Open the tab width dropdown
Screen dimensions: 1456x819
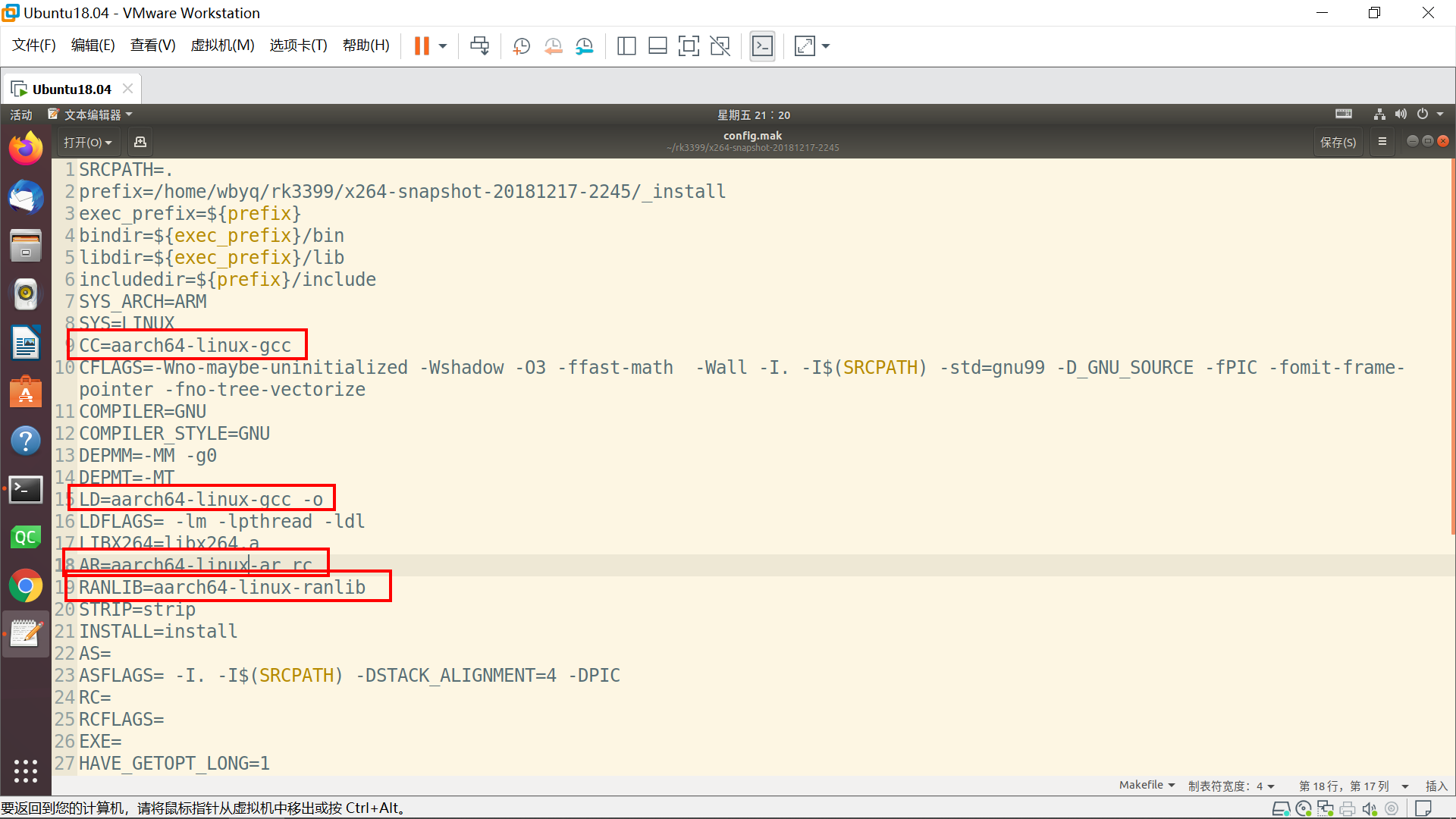pyautogui.click(x=1231, y=786)
